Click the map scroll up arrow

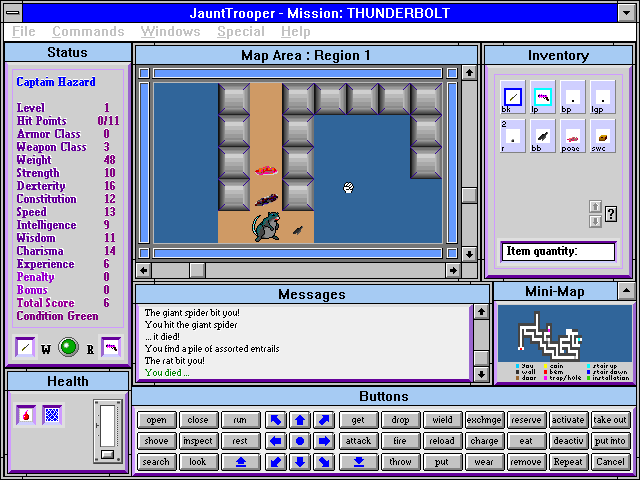click(x=469, y=73)
